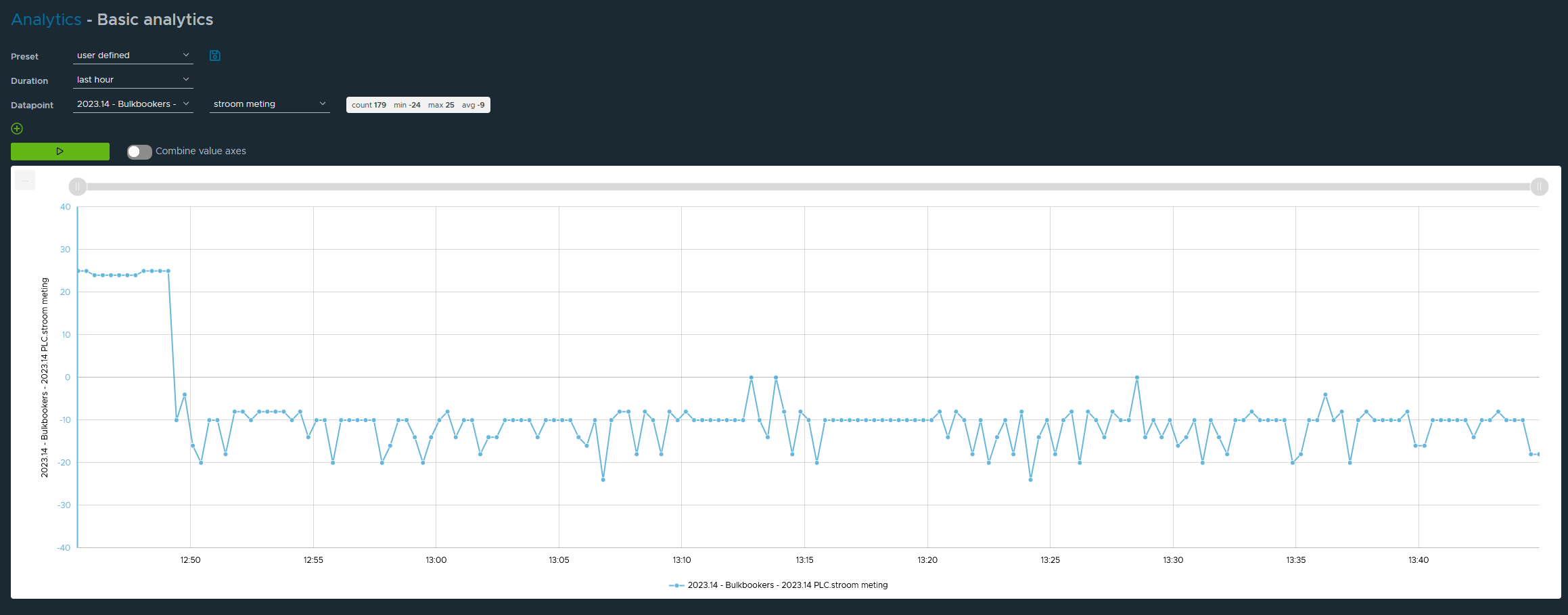The height and width of the screenshot is (615, 1568).
Task: Open the 2023.14 - Bulkbookers datapoint dropdown
Action: click(133, 104)
